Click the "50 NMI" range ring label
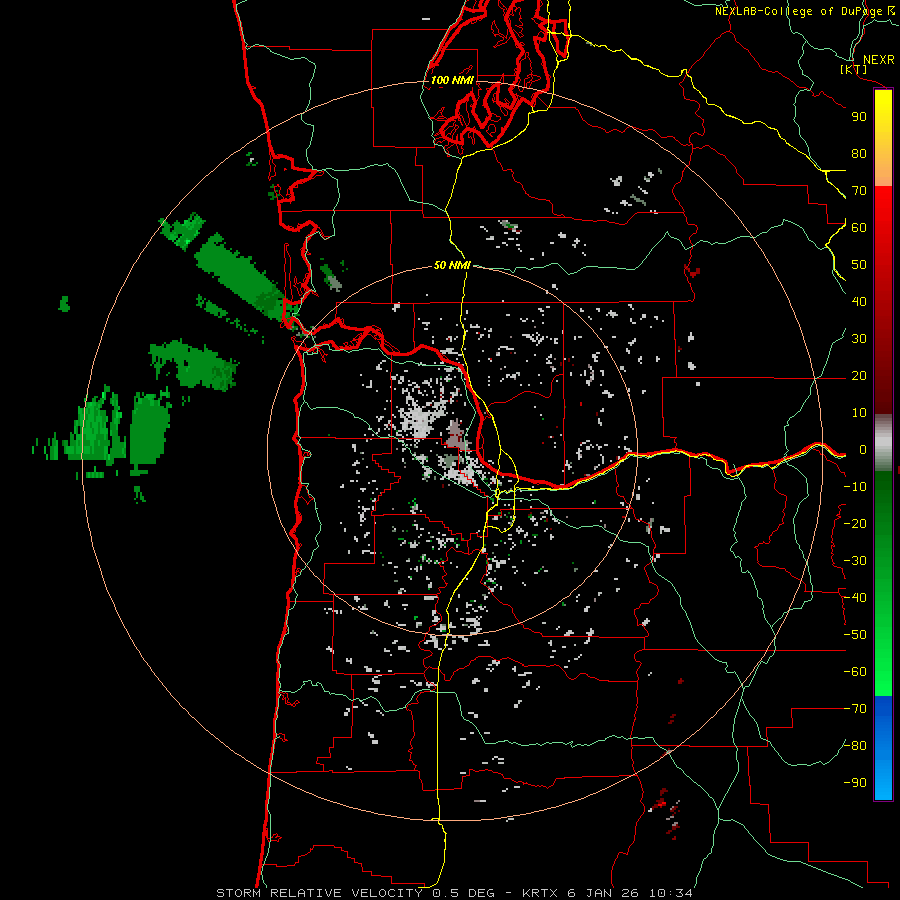Screen dimensions: 900x900 point(452,265)
